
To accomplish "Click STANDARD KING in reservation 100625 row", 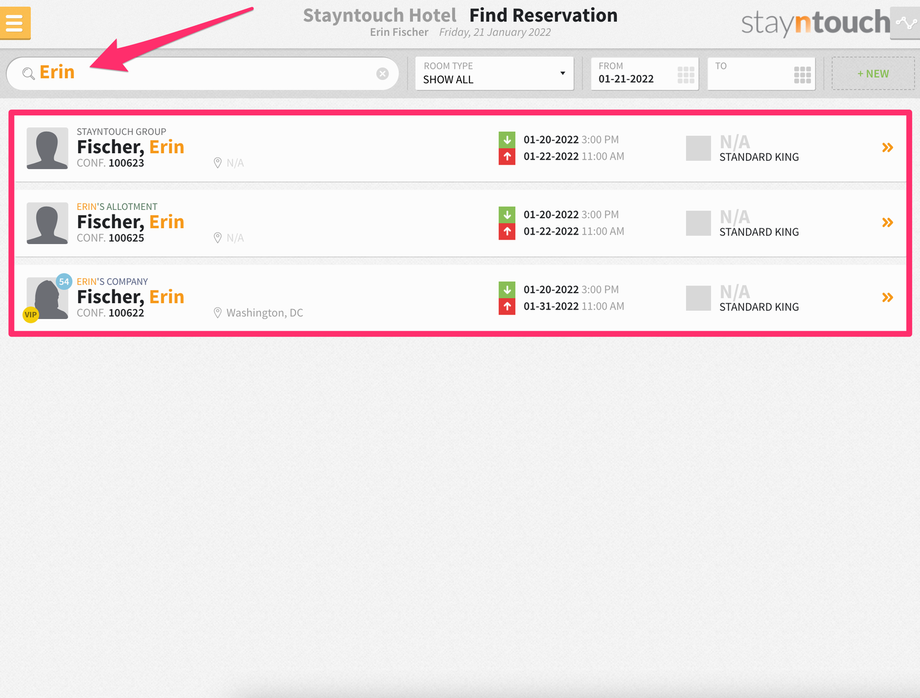I will pos(759,232).
